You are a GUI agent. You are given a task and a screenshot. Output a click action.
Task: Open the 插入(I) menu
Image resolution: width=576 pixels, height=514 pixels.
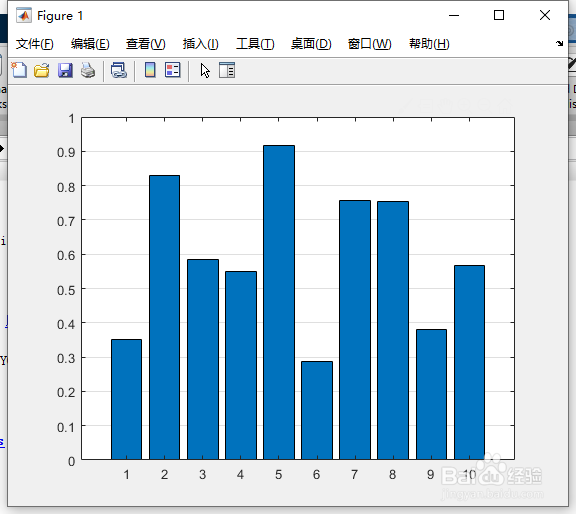point(201,44)
